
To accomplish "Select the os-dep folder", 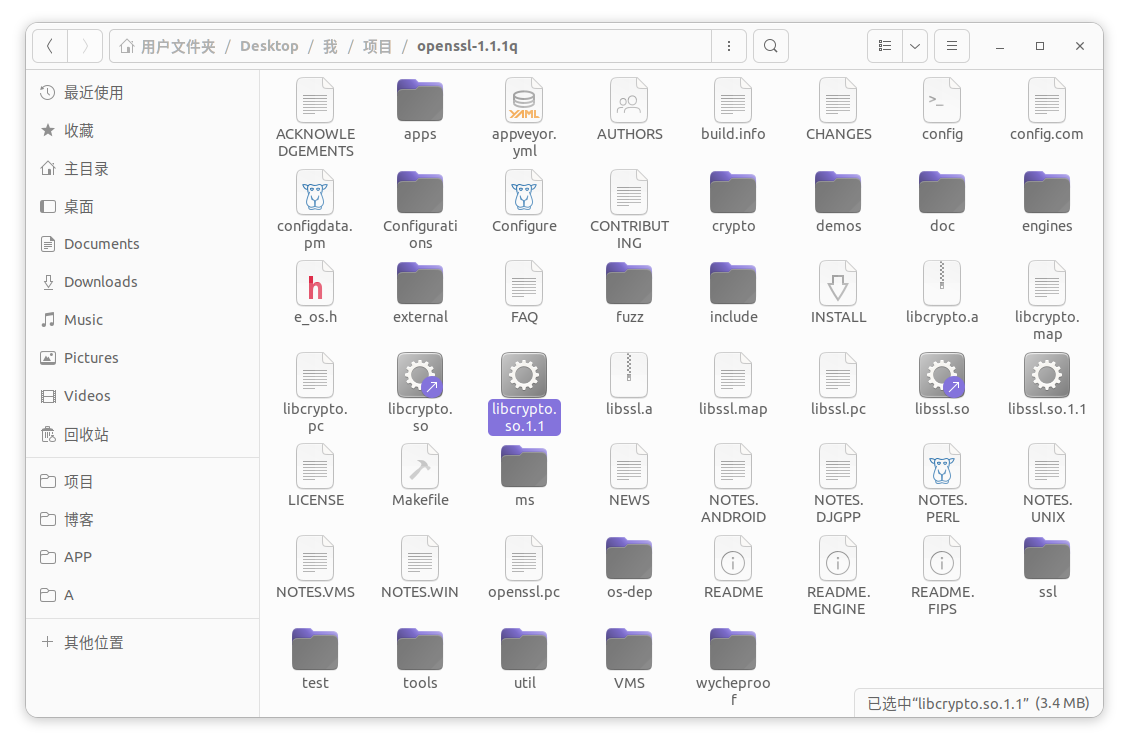I will pos(629,559).
